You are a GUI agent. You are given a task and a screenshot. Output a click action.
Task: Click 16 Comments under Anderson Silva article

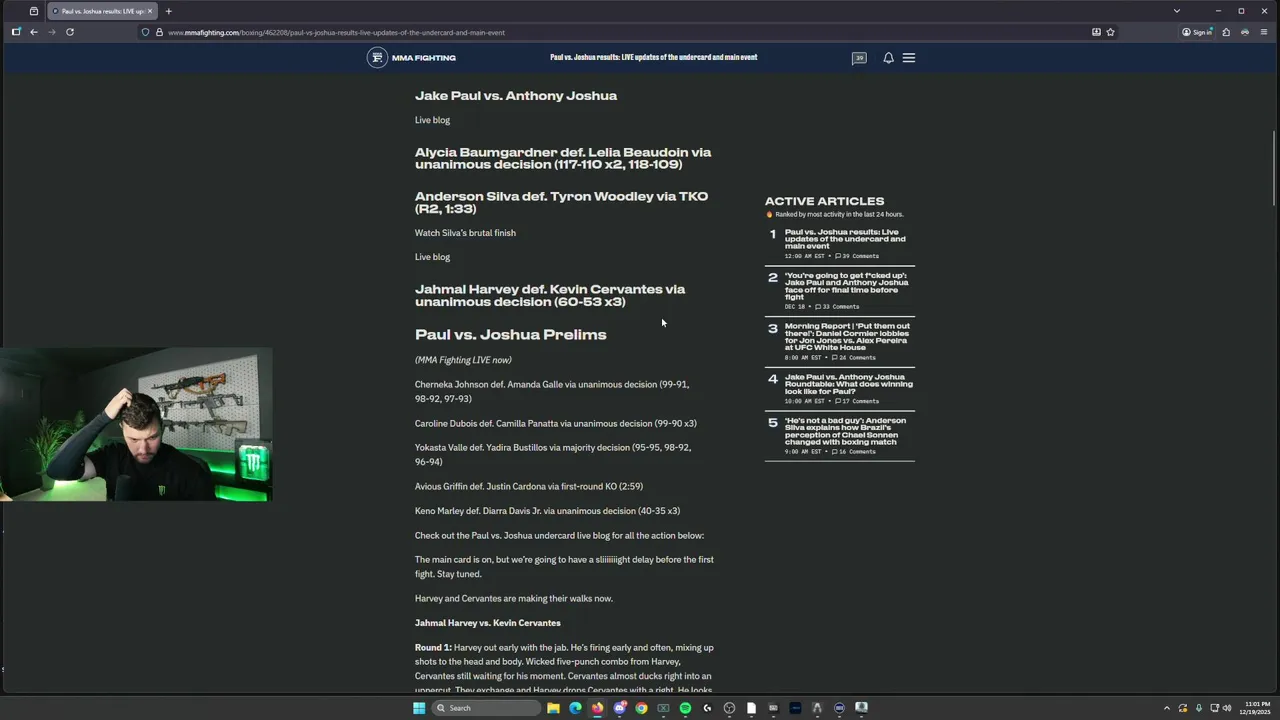click(x=853, y=452)
